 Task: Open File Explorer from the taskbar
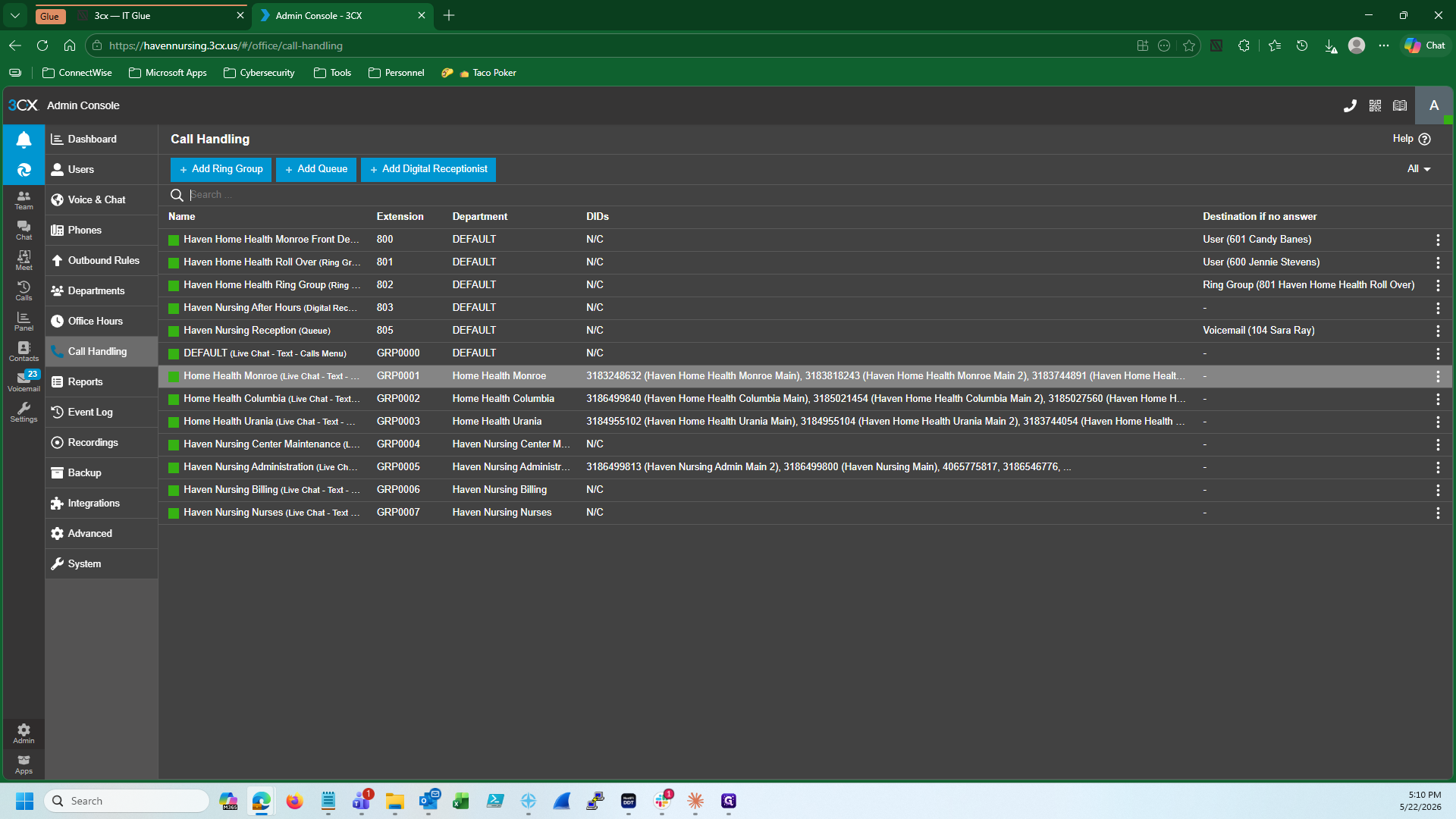click(x=394, y=801)
